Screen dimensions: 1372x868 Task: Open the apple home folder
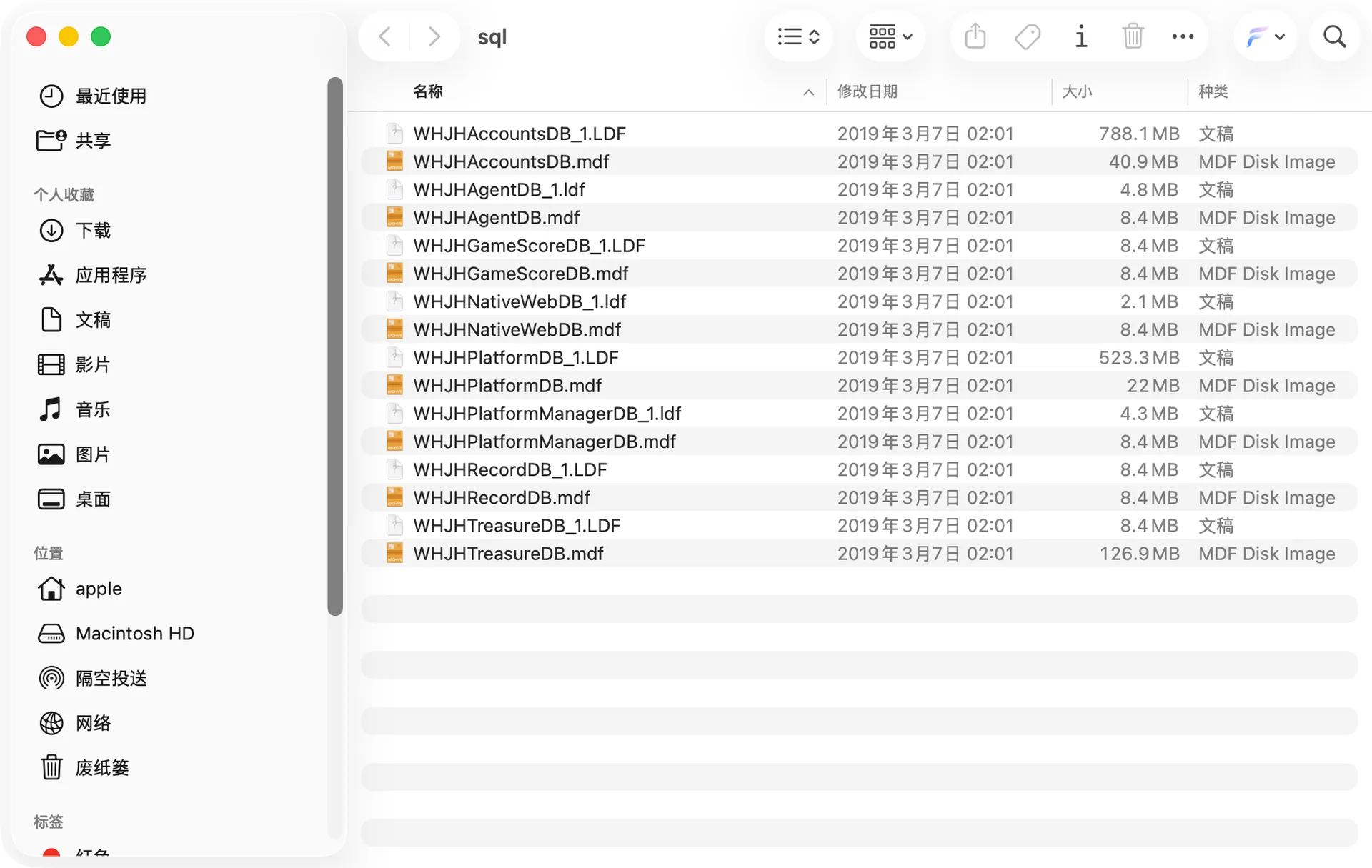coord(99,589)
